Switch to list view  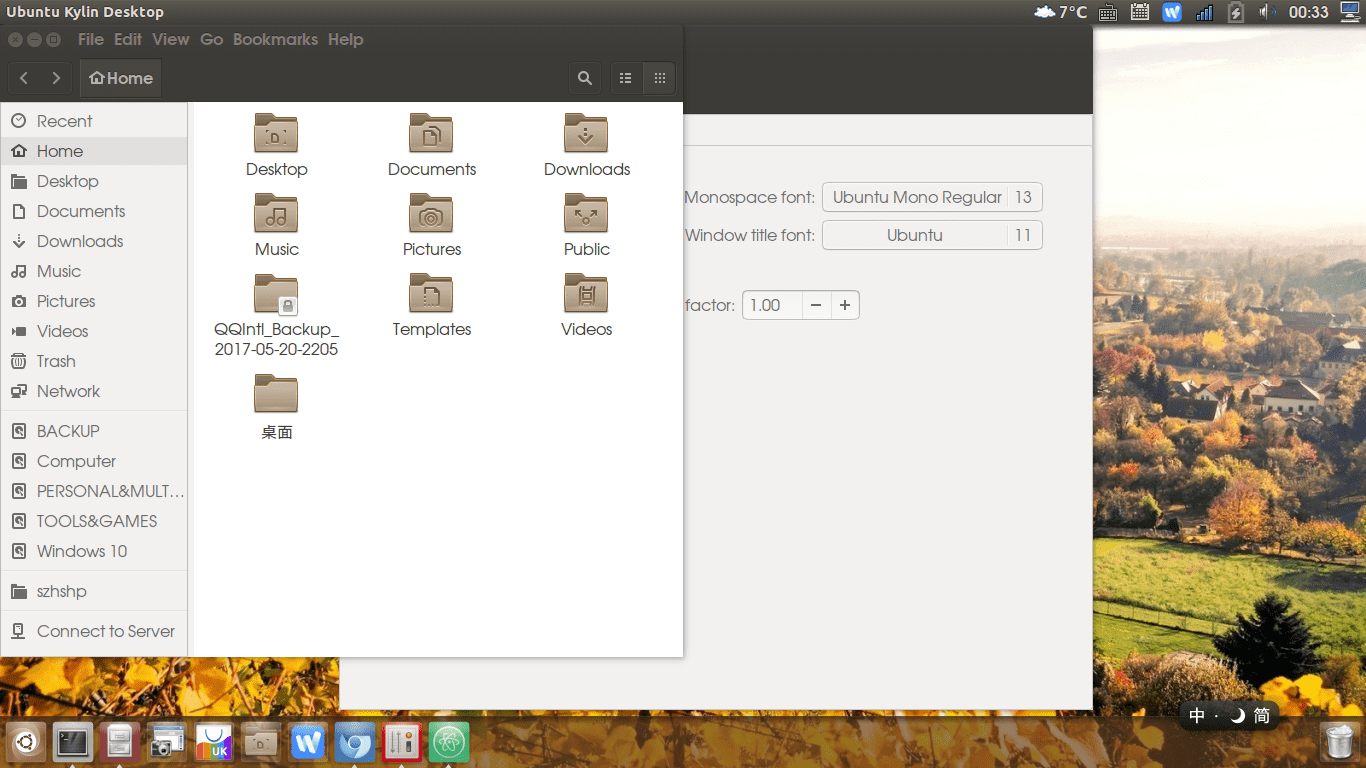626,78
